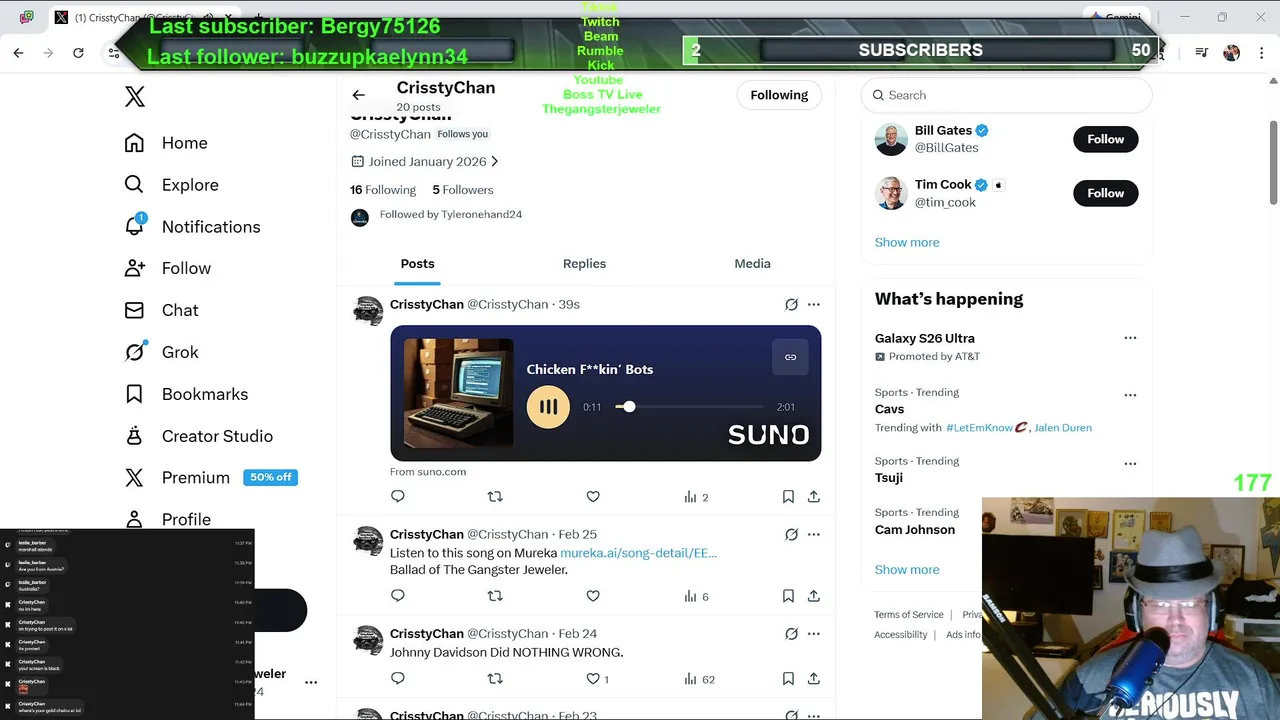Image resolution: width=1280 pixels, height=720 pixels.
Task: Repost the Suno song post
Action: click(495, 497)
